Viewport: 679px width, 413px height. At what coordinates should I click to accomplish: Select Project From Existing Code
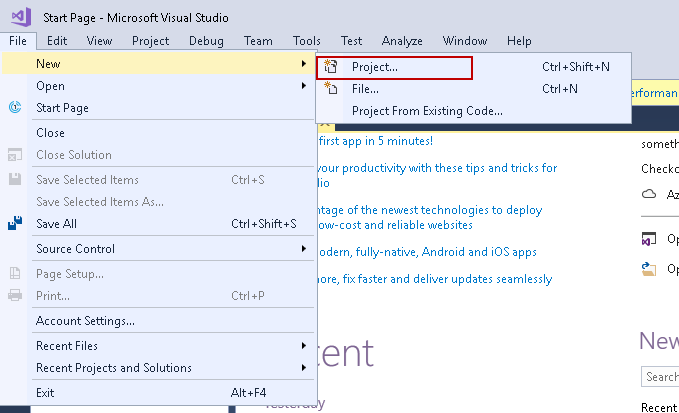tap(427, 111)
